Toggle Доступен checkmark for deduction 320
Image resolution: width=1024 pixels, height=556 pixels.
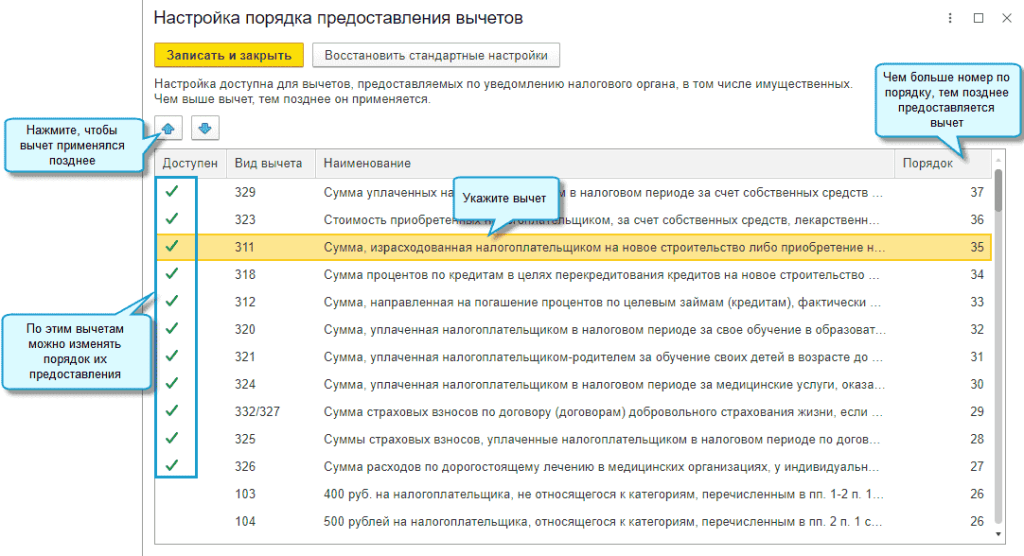click(x=172, y=329)
